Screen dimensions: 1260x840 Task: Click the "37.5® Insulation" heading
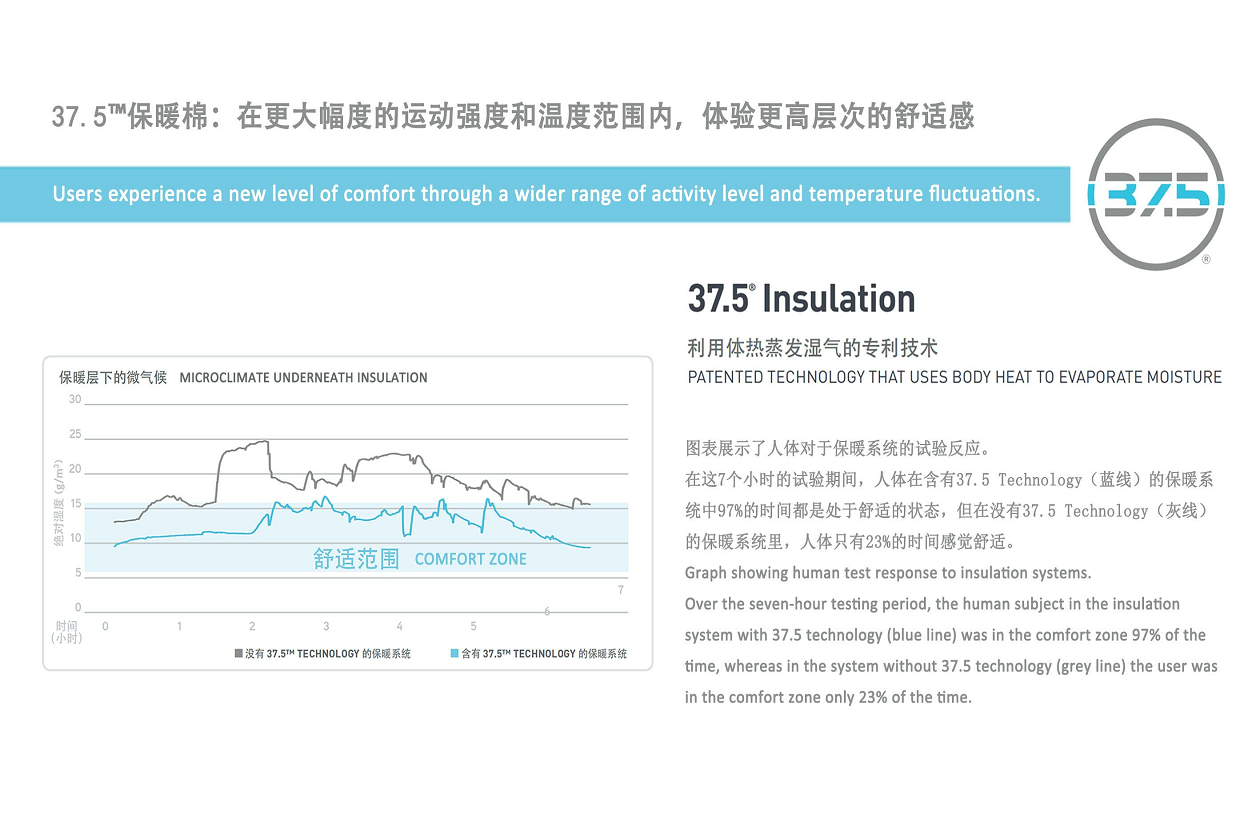click(x=801, y=298)
